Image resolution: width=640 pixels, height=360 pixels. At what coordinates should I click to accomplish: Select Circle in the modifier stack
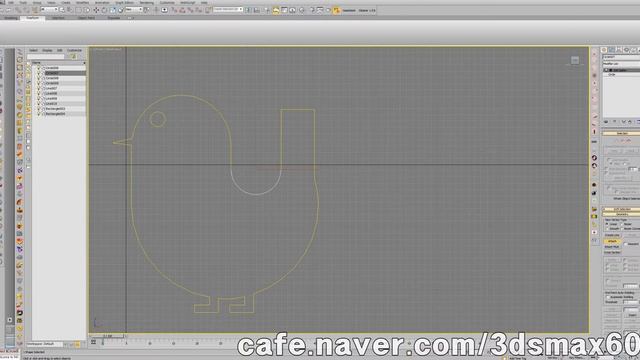pos(612,75)
